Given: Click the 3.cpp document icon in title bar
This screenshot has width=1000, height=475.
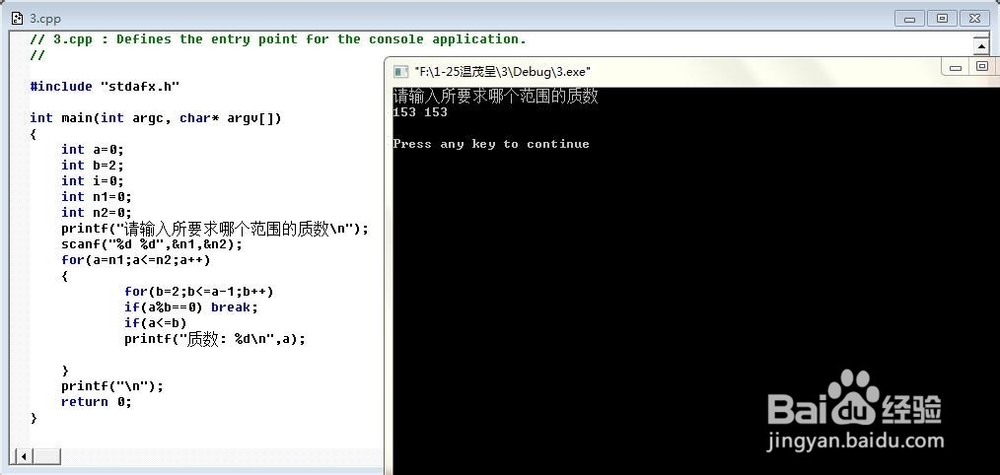Looking at the screenshot, I should tap(17, 18).
